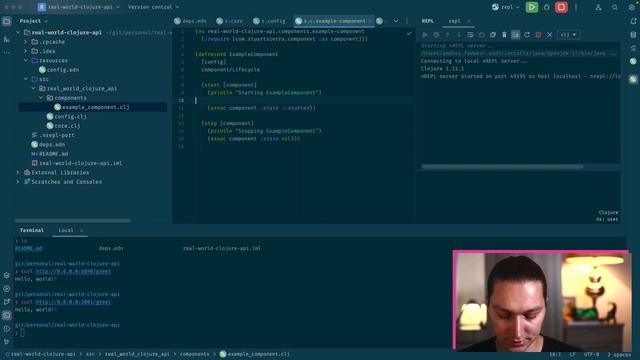
Task: Click the REPL toolbar execute arrow icon
Action: (425, 35)
